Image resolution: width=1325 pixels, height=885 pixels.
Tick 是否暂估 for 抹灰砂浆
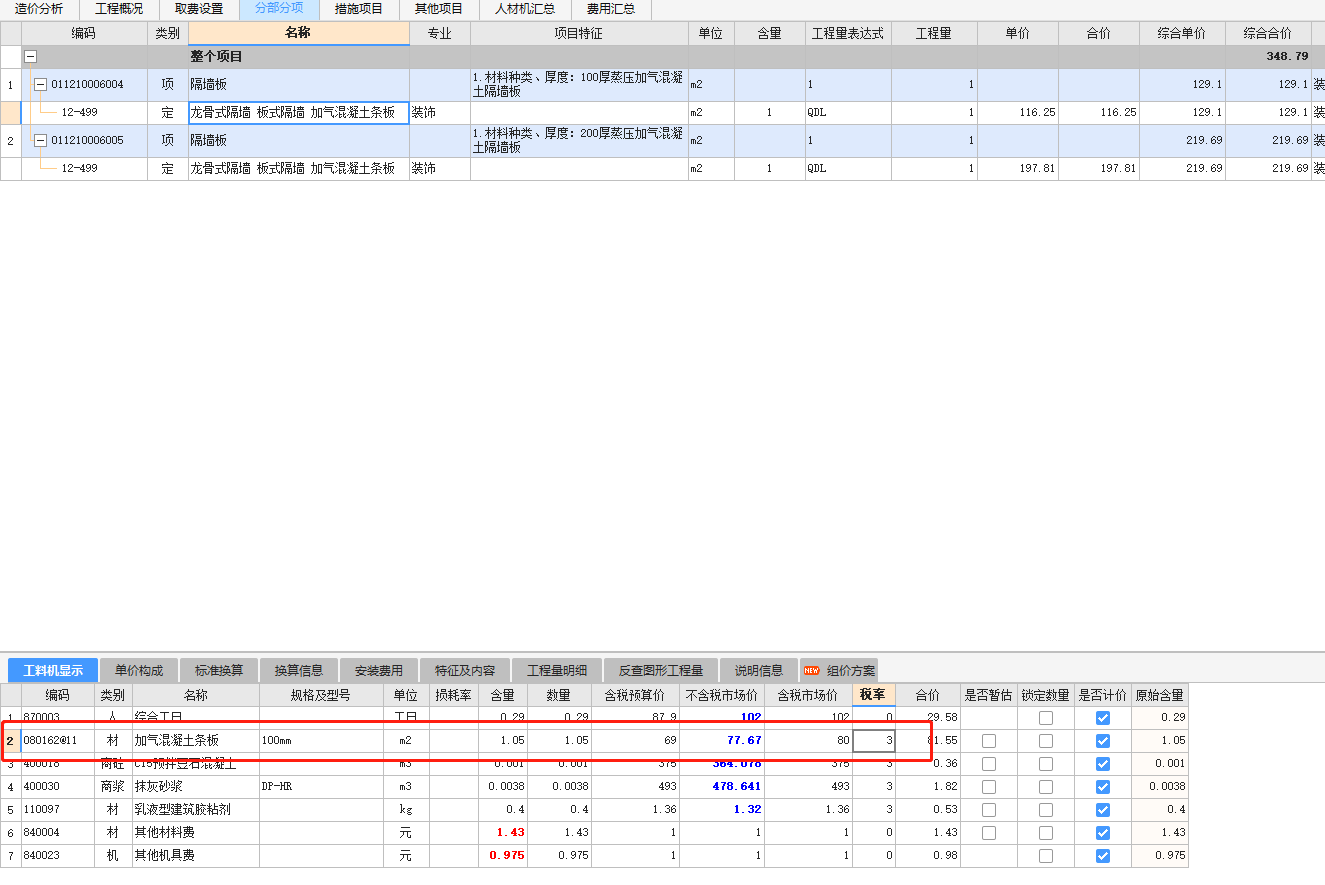point(989,787)
